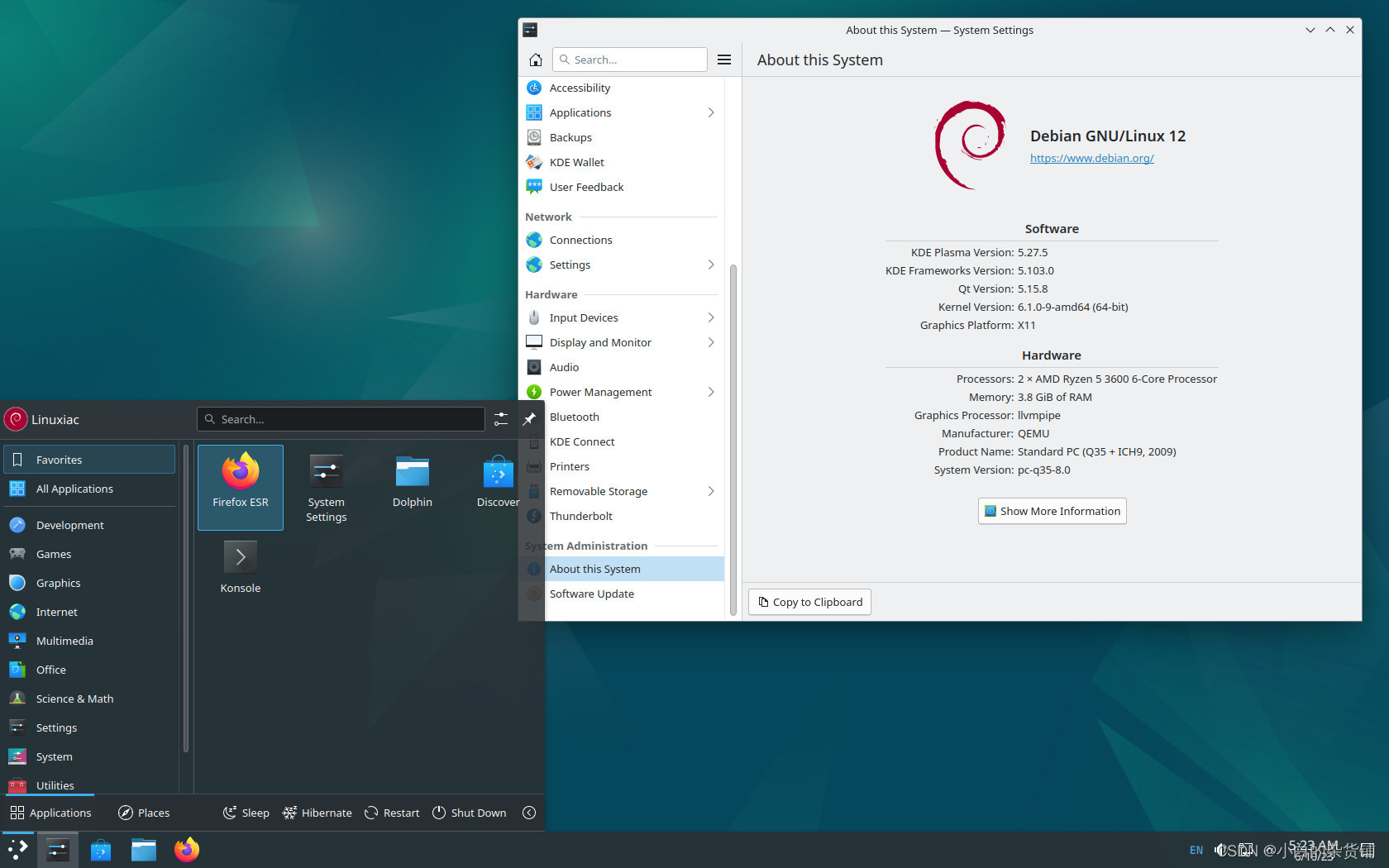
Task: Click the Home button in System Settings
Action: [535, 60]
